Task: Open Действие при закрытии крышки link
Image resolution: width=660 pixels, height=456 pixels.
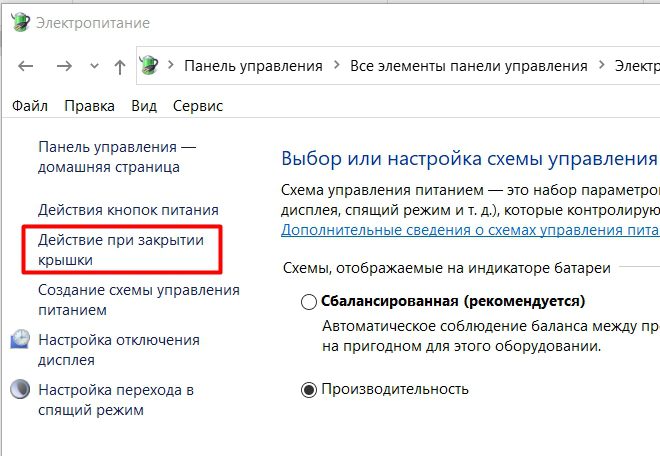Action: click(x=121, y=250)
